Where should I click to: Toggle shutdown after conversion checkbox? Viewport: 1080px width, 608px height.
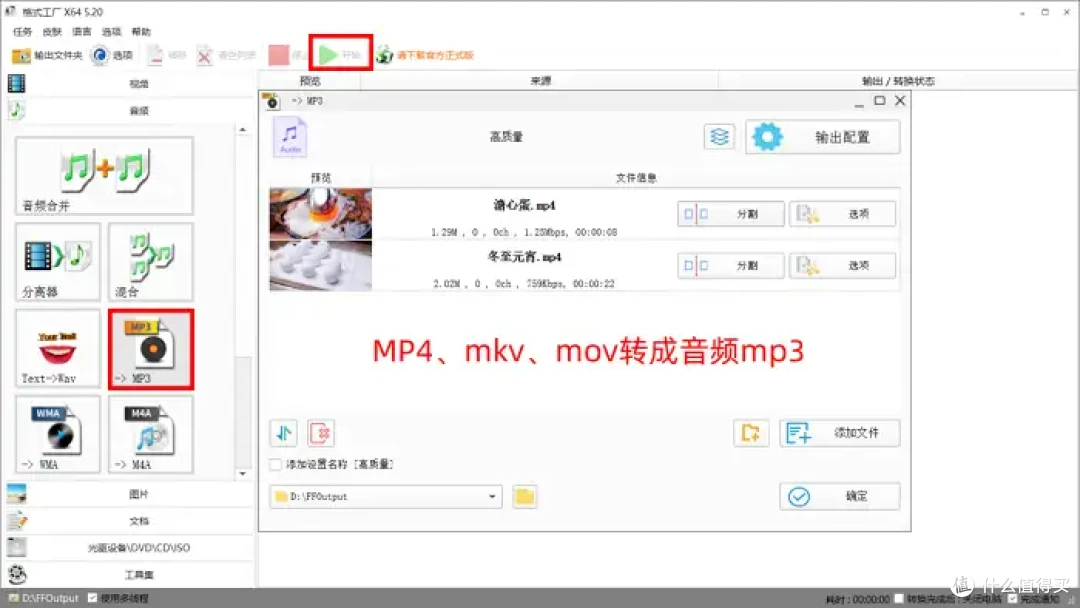(x=899, y=598)
